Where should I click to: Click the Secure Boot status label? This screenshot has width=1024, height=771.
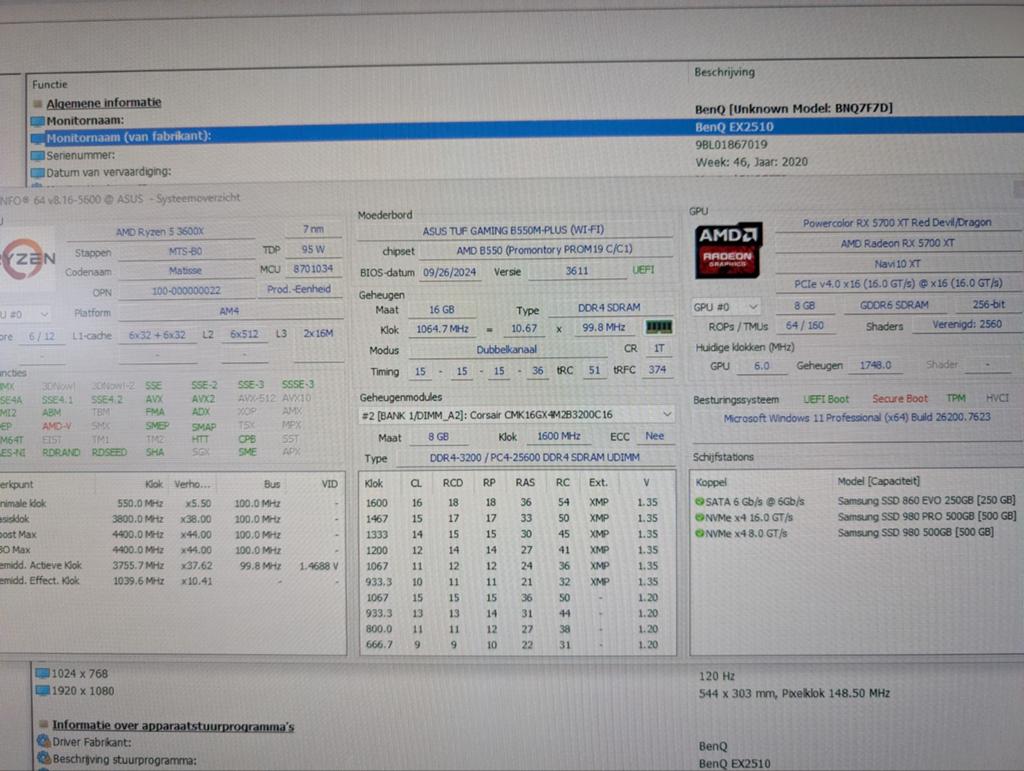[900, 398]
